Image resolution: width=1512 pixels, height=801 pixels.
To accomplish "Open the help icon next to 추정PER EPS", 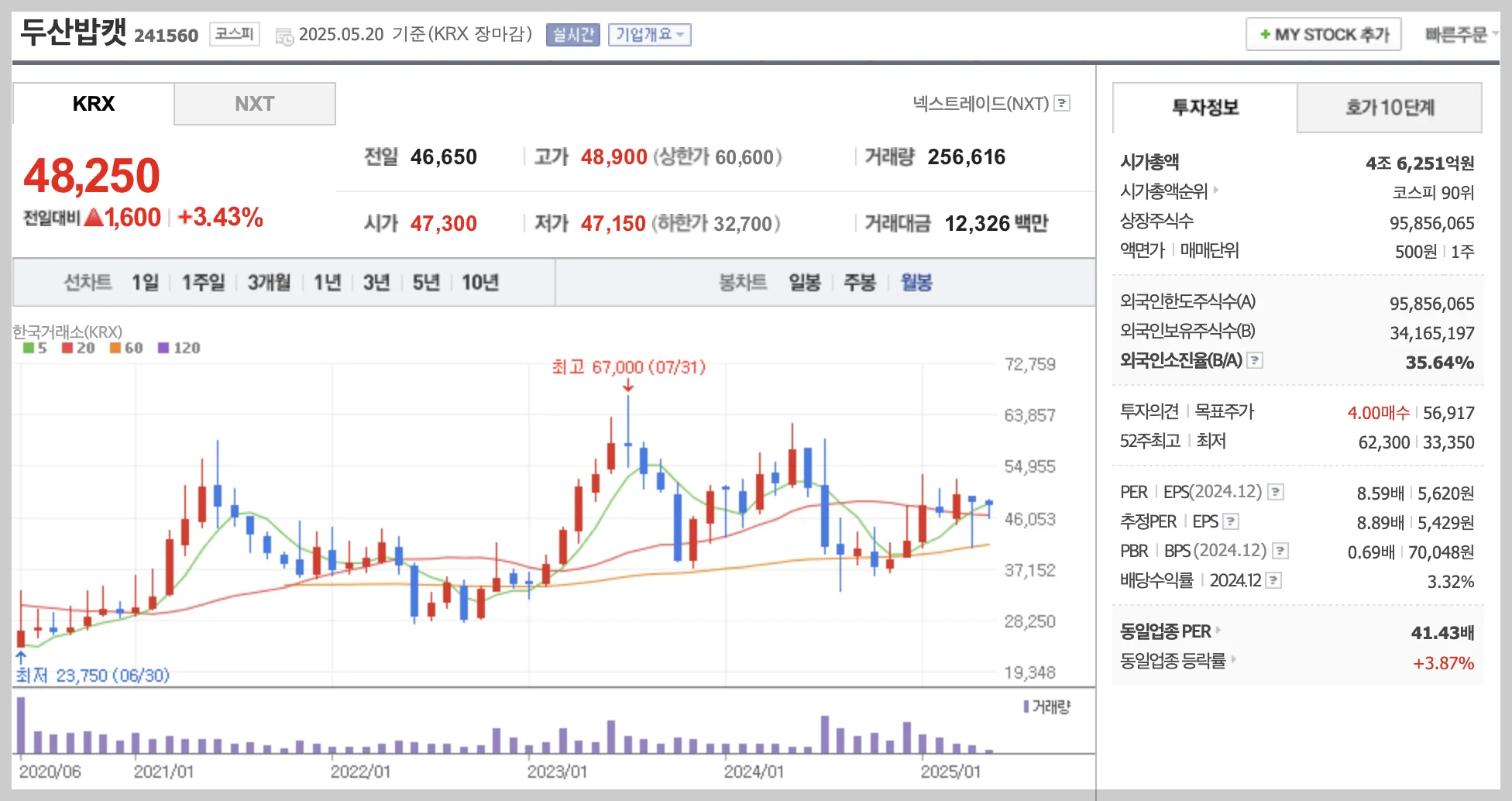I will [1232, 521].
